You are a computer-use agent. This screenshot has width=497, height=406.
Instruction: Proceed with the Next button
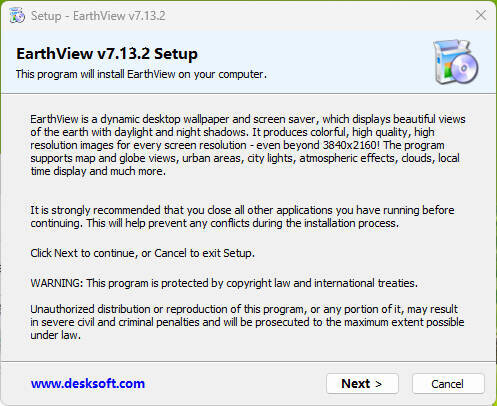pos(362,384)
